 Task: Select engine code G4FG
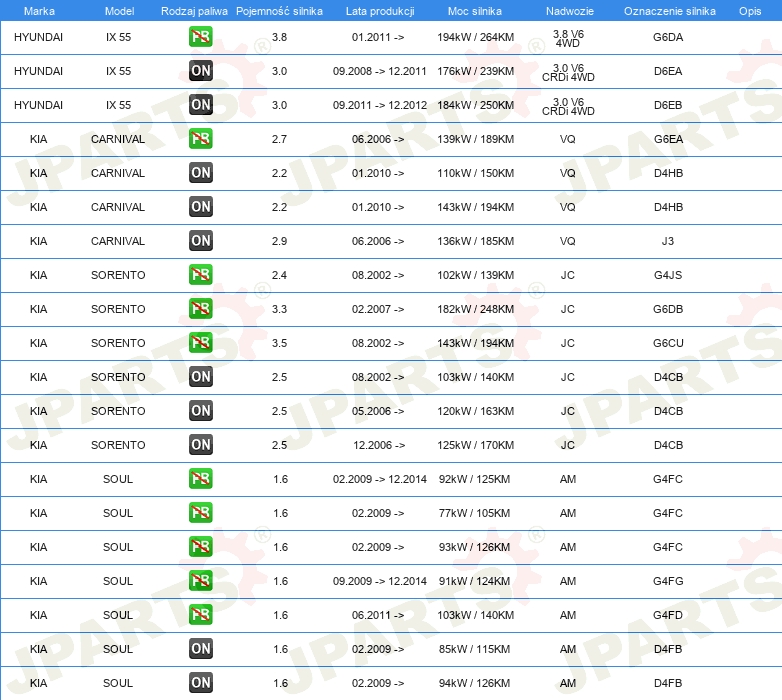click(668, 581)
